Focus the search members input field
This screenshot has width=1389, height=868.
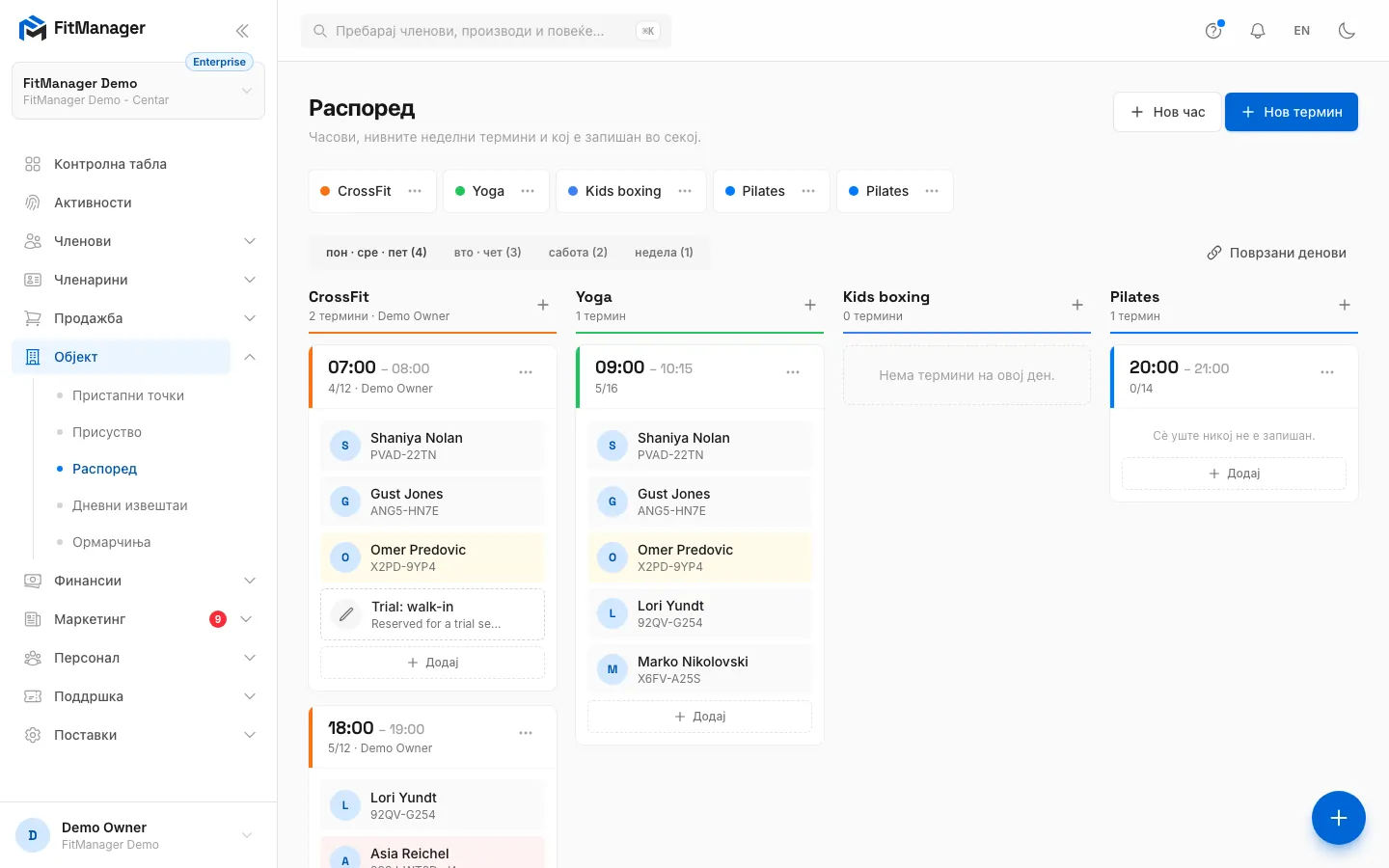point(486,31)
